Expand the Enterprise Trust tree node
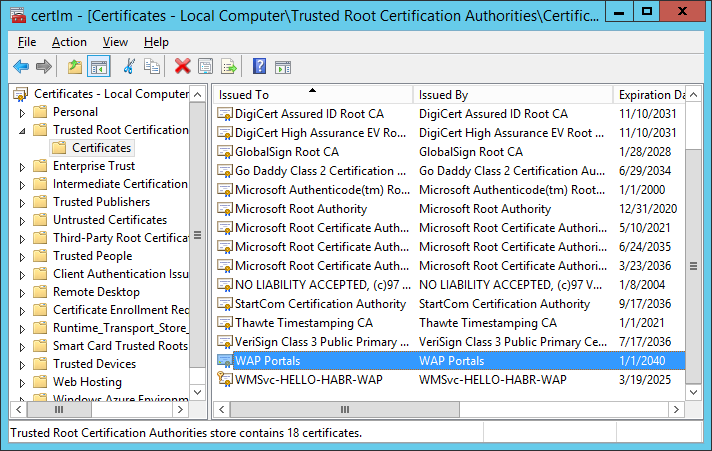 [x=22, y=167]
